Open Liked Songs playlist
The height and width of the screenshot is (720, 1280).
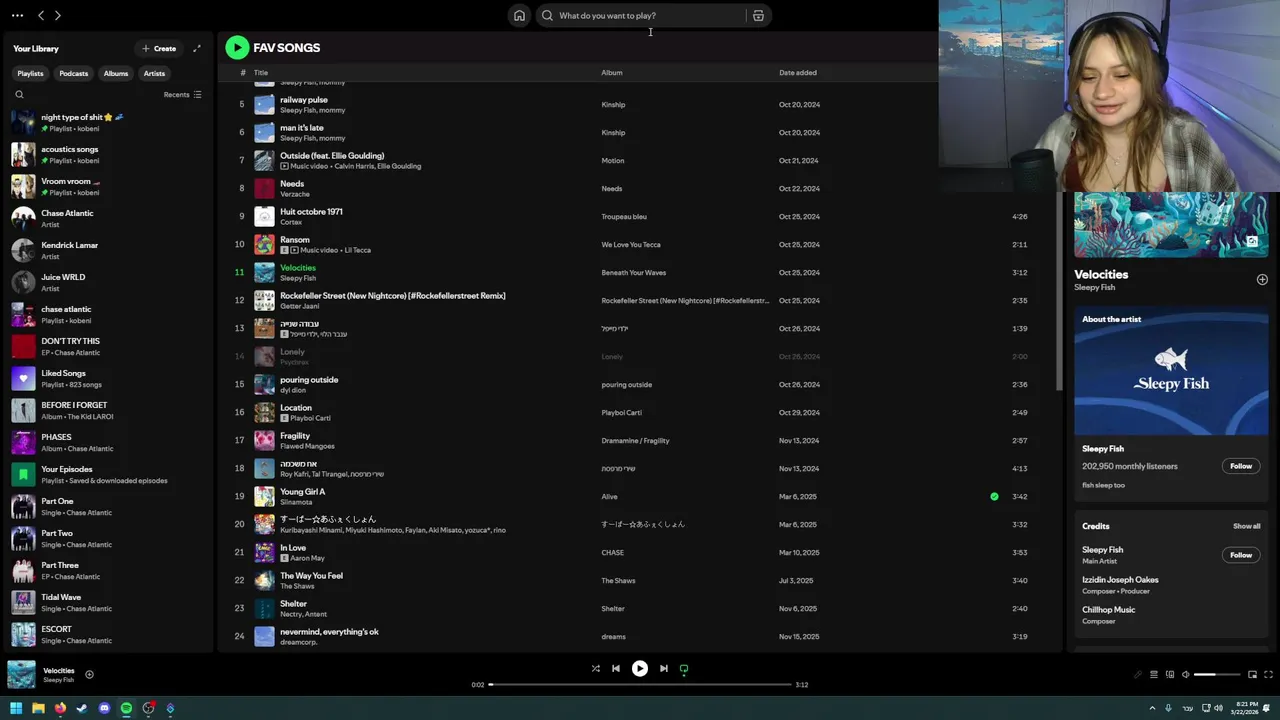[108, 379]
